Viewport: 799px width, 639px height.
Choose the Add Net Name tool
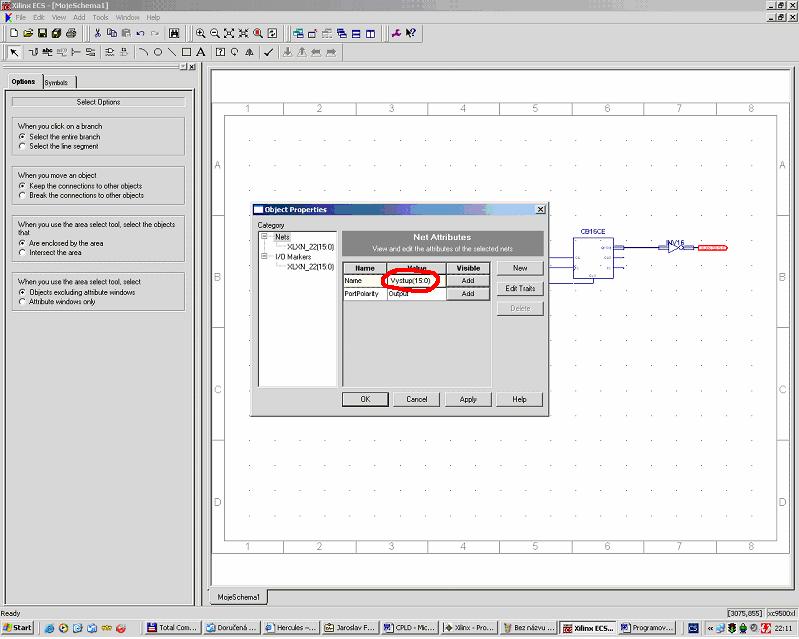(47, 52)
